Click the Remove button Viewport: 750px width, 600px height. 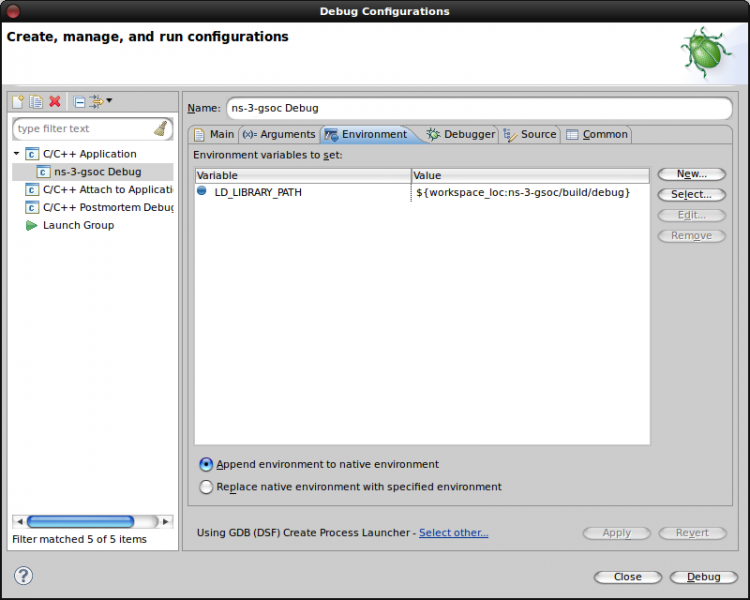(692, 236)
